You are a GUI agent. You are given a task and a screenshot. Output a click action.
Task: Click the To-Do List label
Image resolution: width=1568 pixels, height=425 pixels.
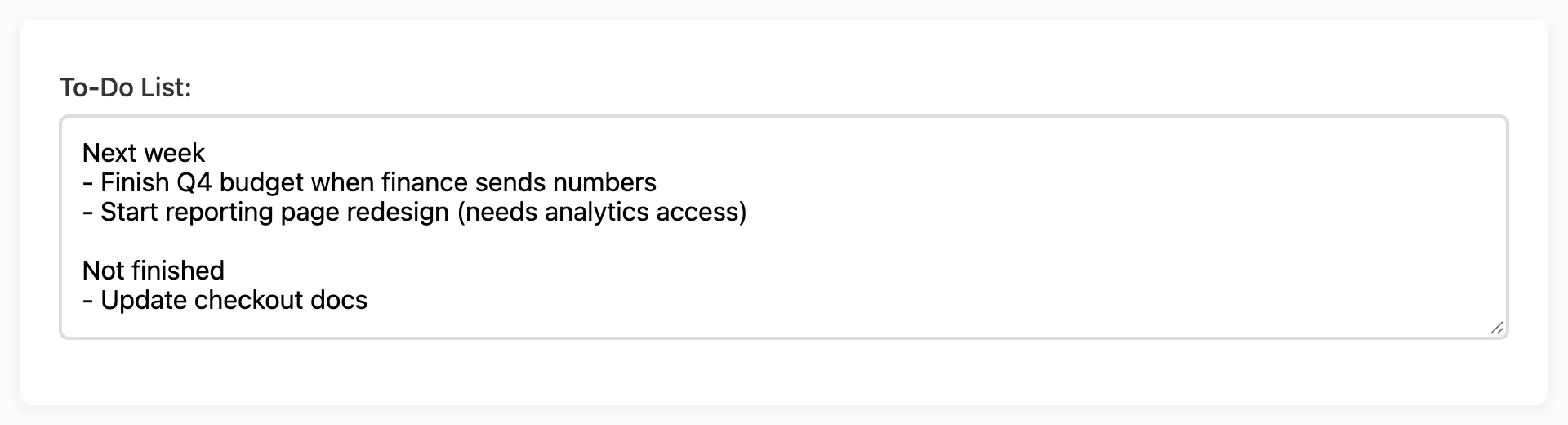(x=125, y=87)
